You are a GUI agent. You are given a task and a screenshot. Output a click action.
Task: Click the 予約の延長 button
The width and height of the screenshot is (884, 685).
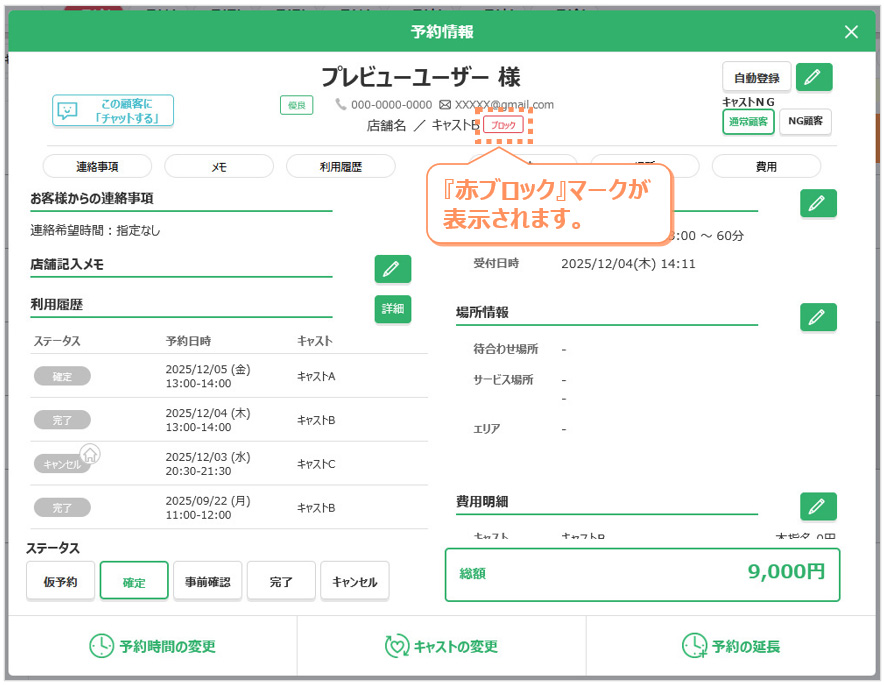[x=731, y=646]
